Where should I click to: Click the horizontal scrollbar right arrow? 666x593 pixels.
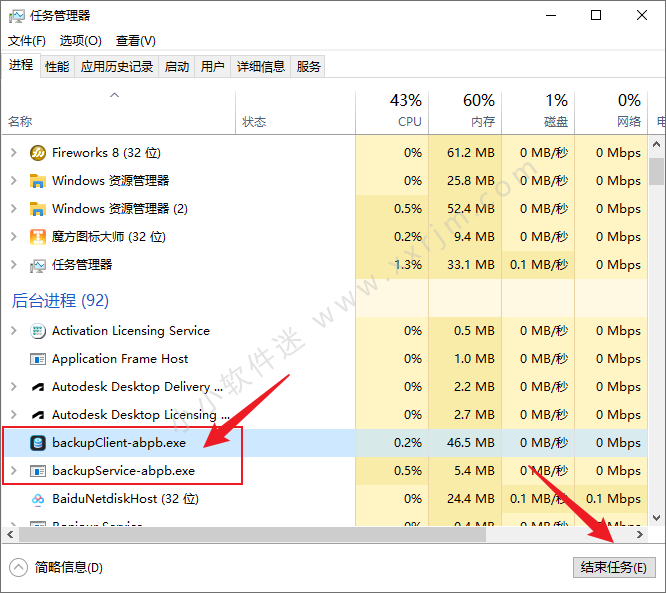point(640,534)
